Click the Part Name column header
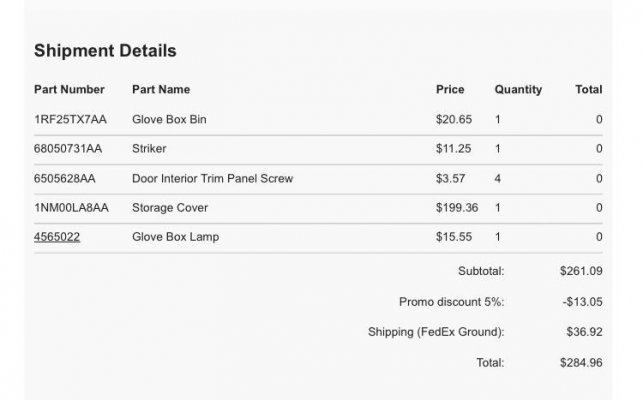Image resolution: width=643 pixels, height=400 pixels. [x=161, y=89]
